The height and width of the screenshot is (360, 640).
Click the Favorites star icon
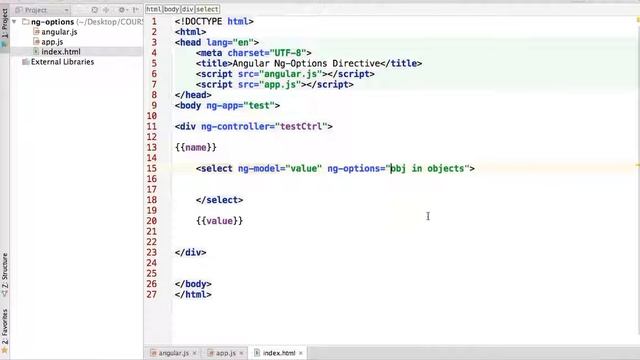pyautogui.click(x=4, y=351)
